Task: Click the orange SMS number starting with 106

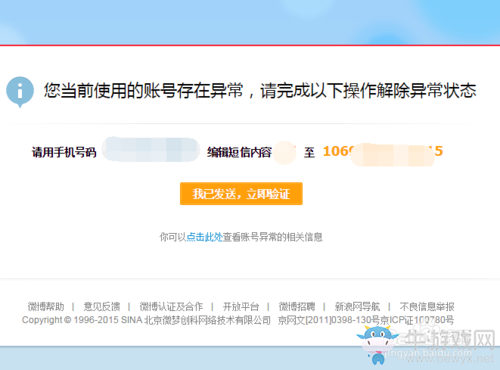Action: [x=383, y=152]
